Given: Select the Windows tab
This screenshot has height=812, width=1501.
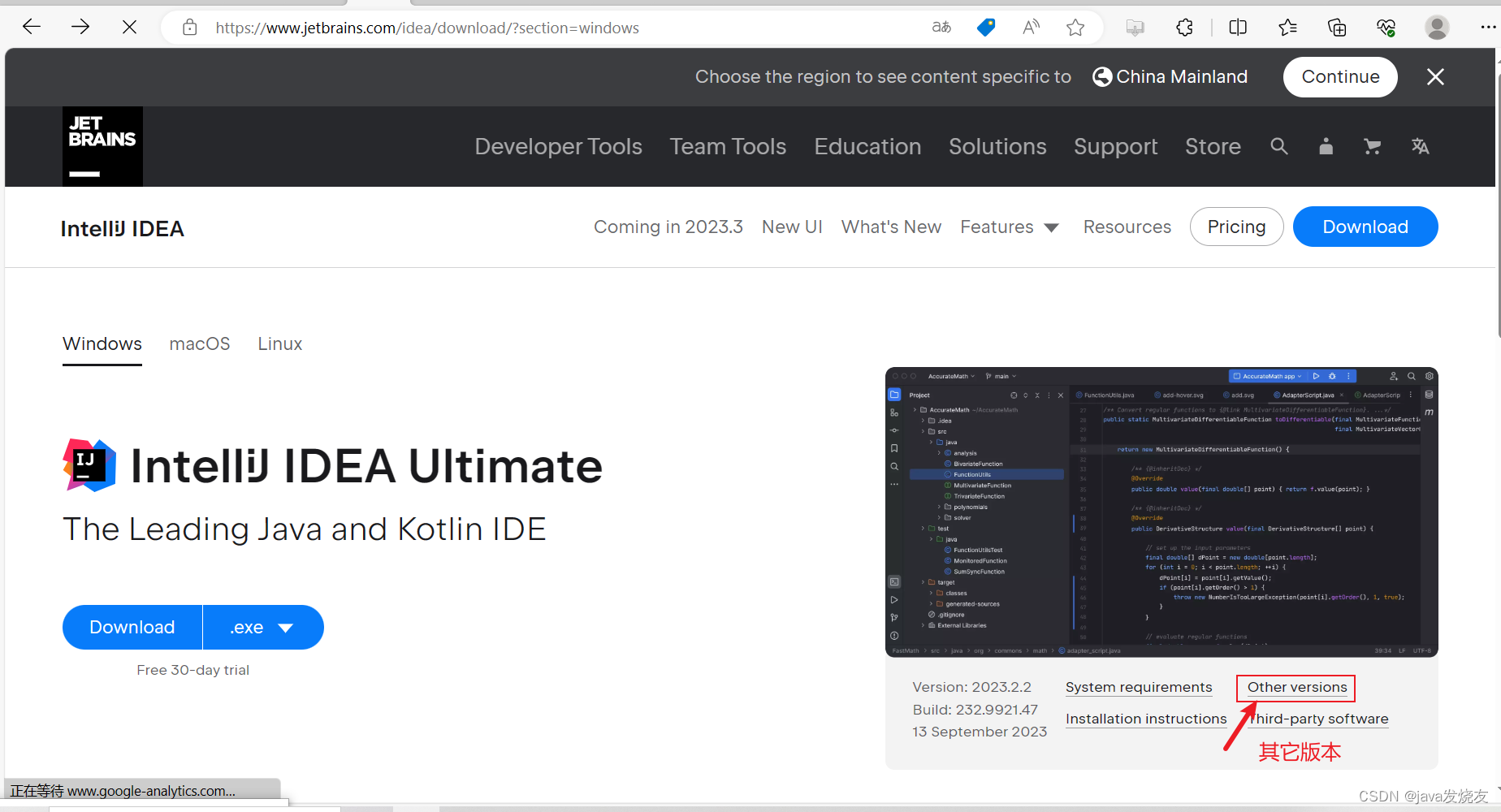Looking at the screenshot, I should (x=102, y=344).
